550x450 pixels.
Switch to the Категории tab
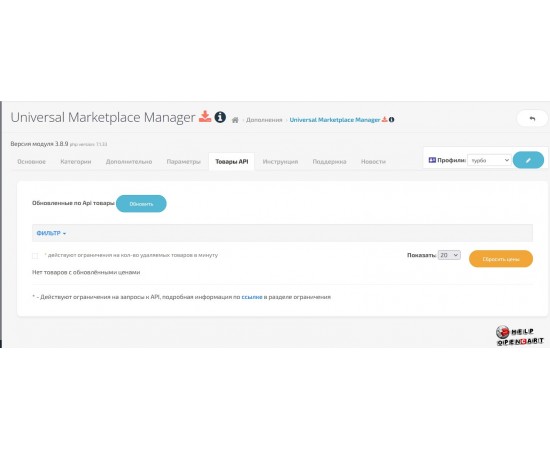76,162
